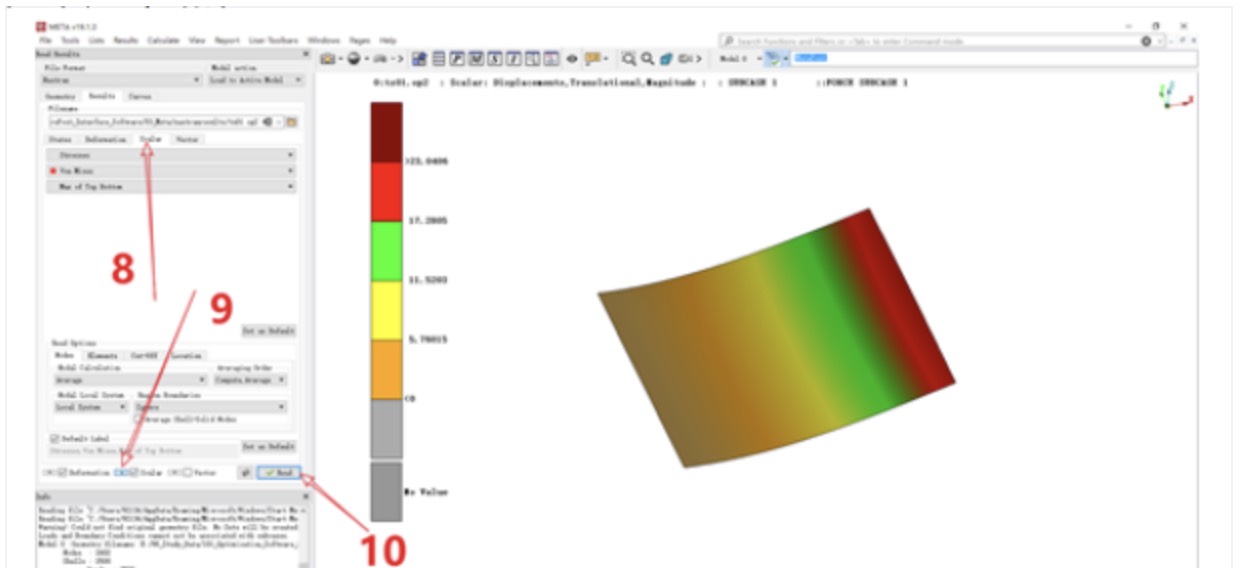Screen dimensions: 1246x568
Task: Click the Read button
Action: click(x=278, y=472)
